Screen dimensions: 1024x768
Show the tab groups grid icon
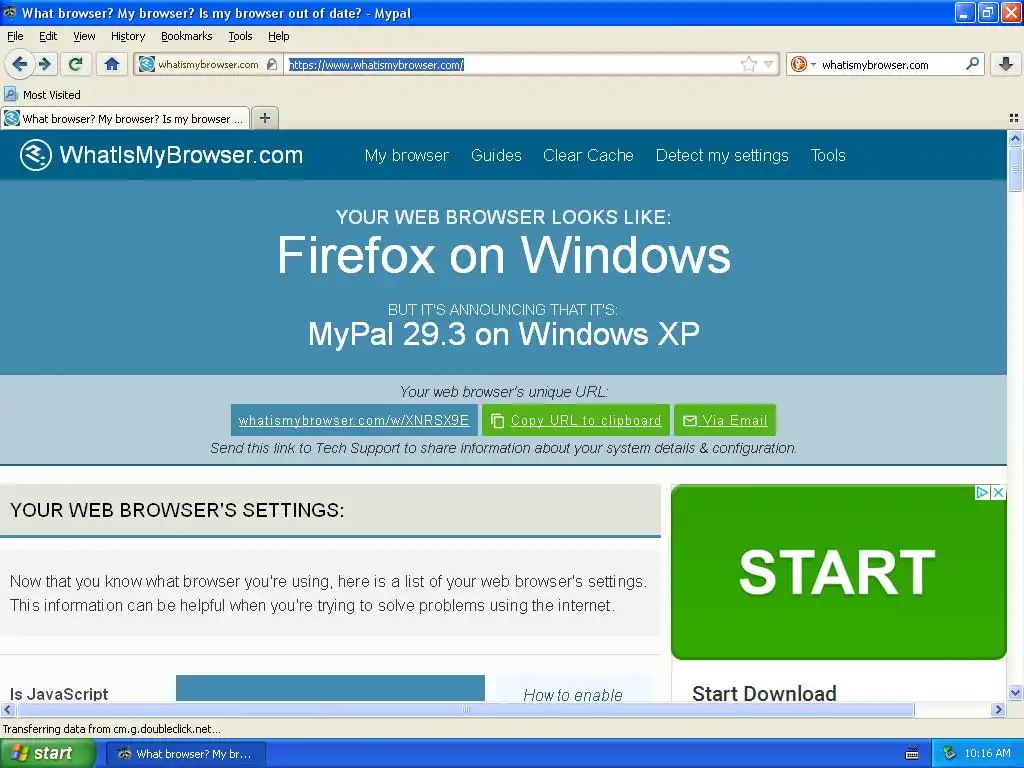[1014, 118]
